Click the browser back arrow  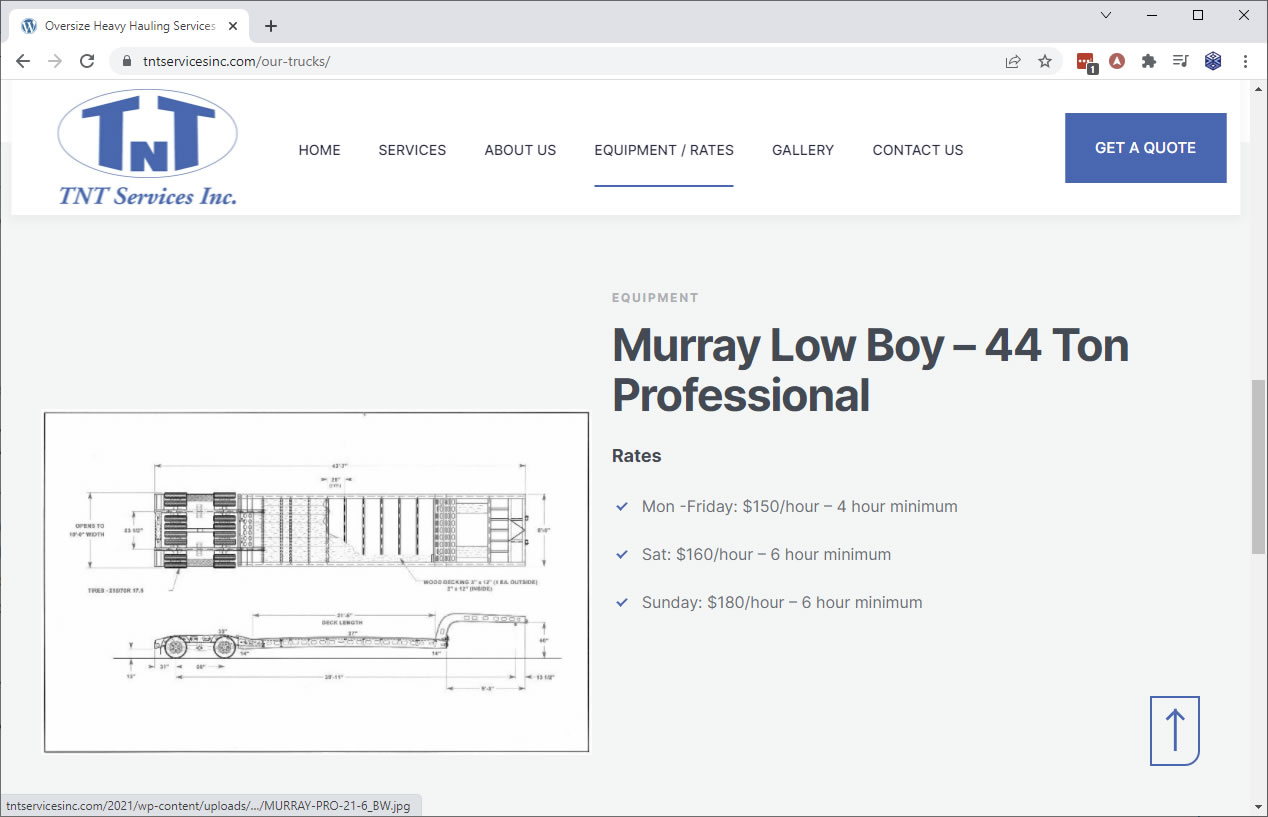point(23,61)
